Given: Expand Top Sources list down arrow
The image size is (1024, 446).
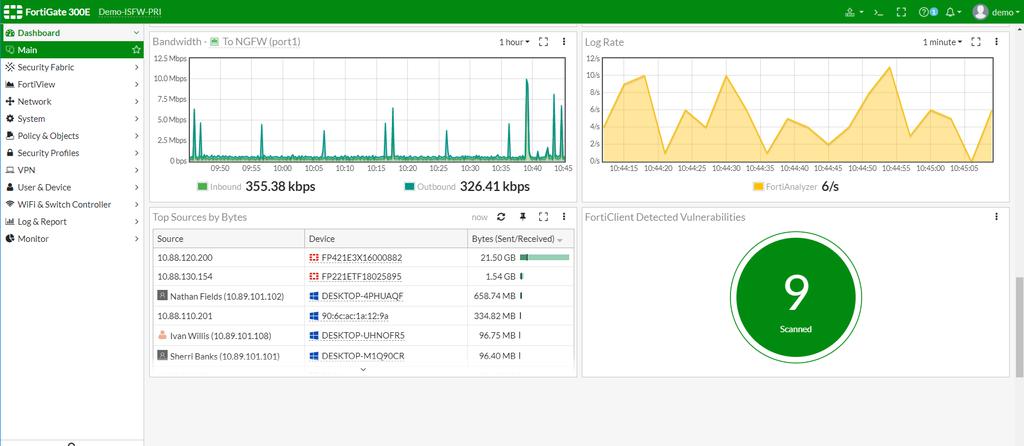Looking at the screenshot, I should click(x=363, y=370).
